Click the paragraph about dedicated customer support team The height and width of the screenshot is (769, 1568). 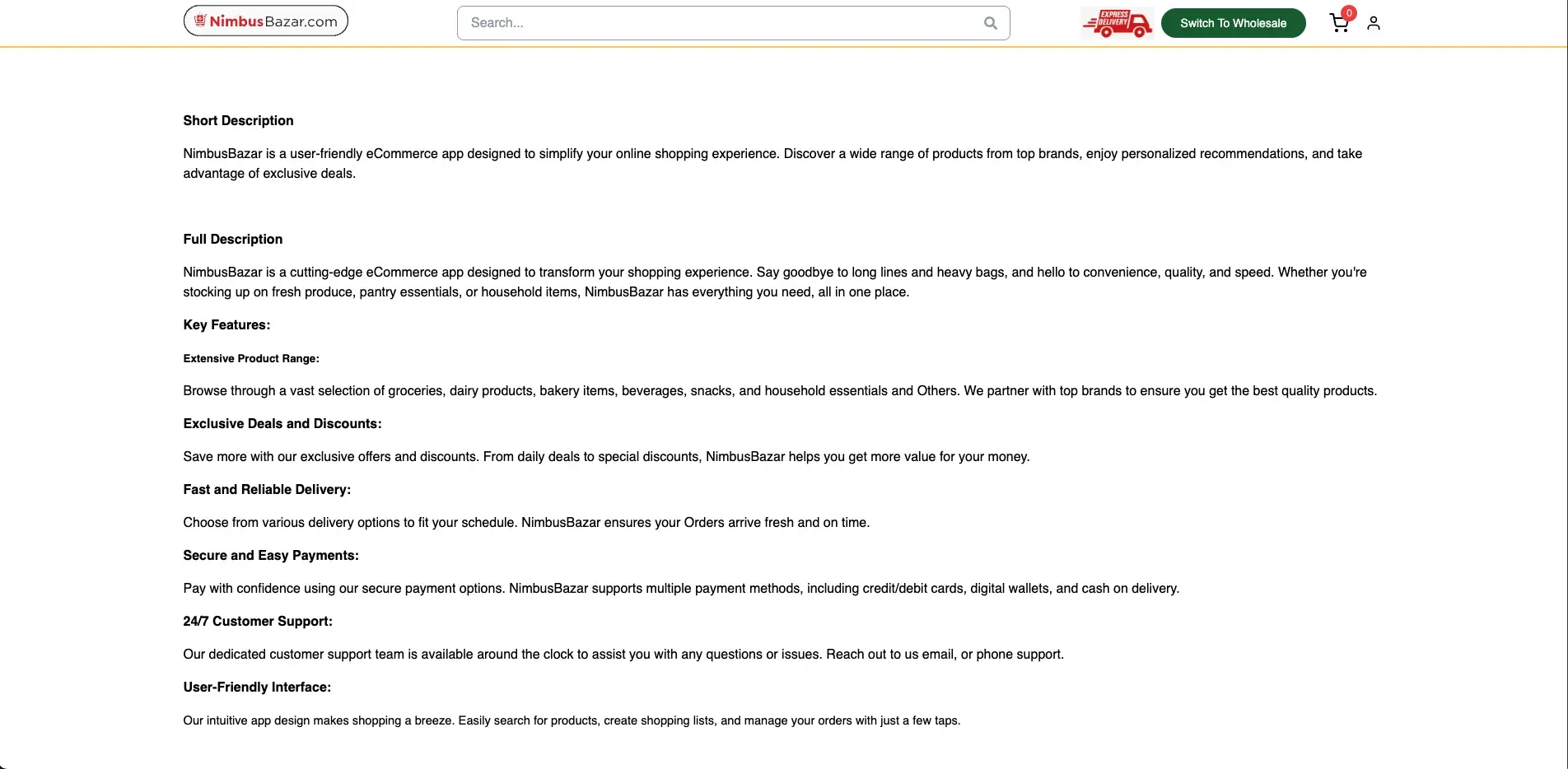click(x=623, y=654)
